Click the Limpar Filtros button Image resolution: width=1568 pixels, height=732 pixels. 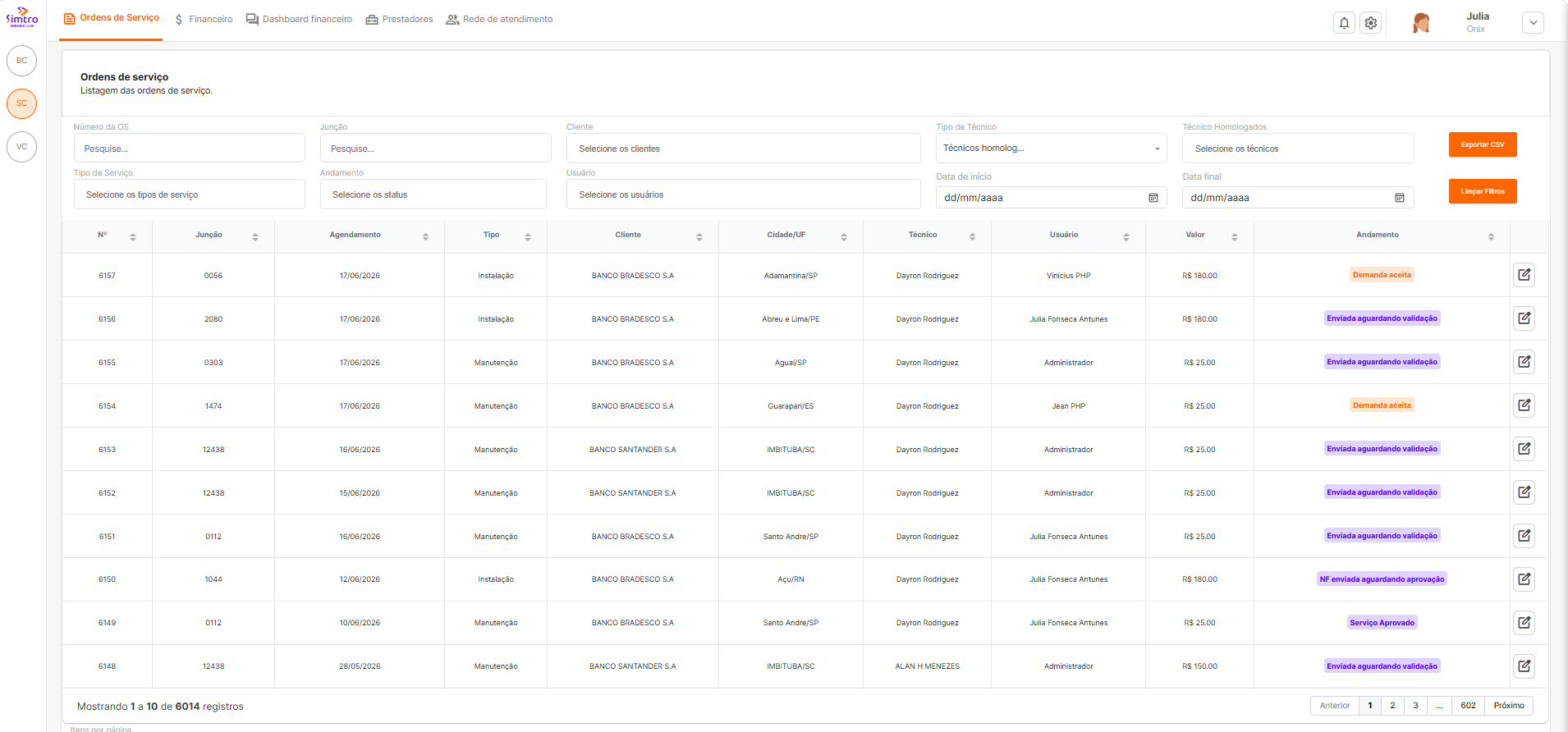click(x=1483, y=191)
